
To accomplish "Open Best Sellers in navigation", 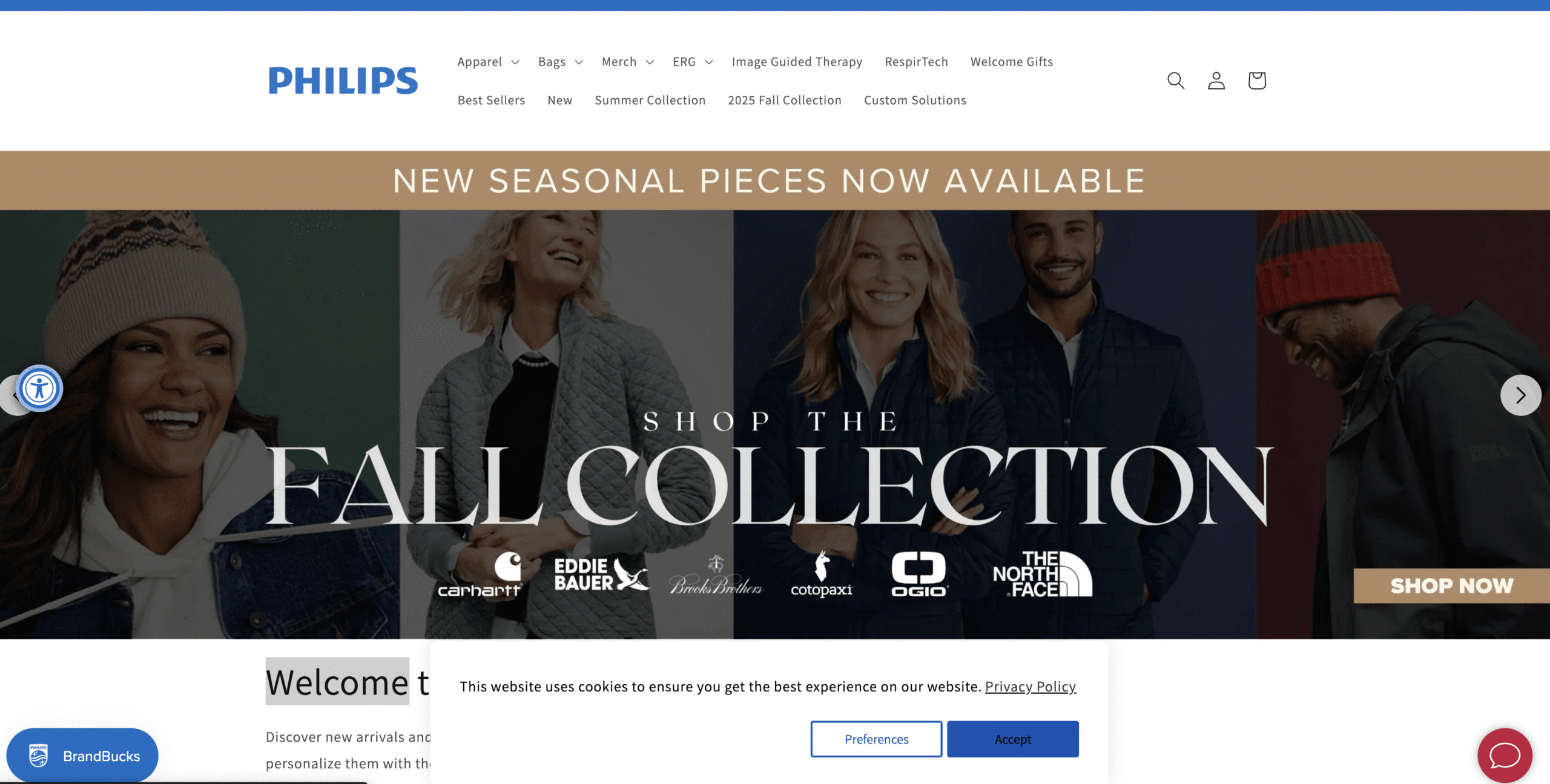I will point(491,100).
